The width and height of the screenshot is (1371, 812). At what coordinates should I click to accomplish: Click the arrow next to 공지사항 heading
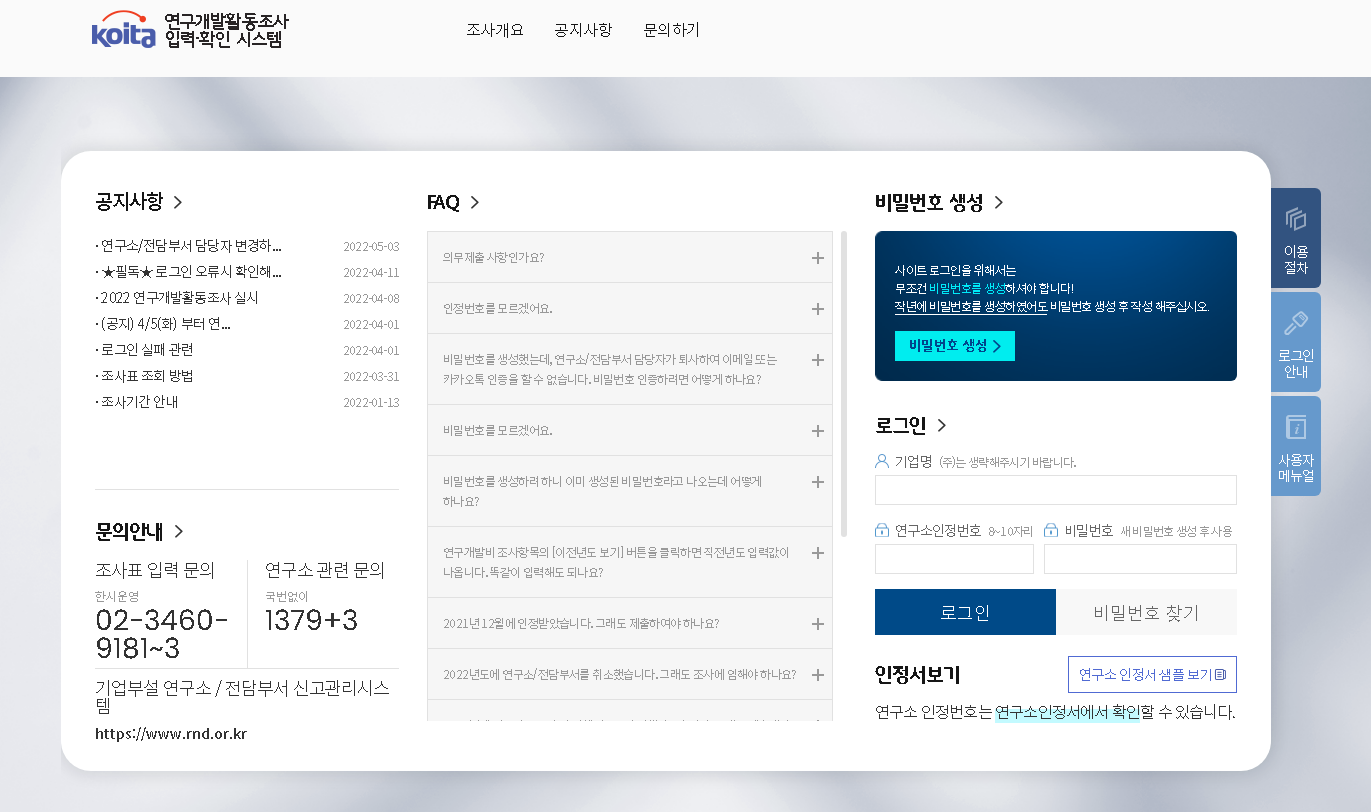[178, 202]
